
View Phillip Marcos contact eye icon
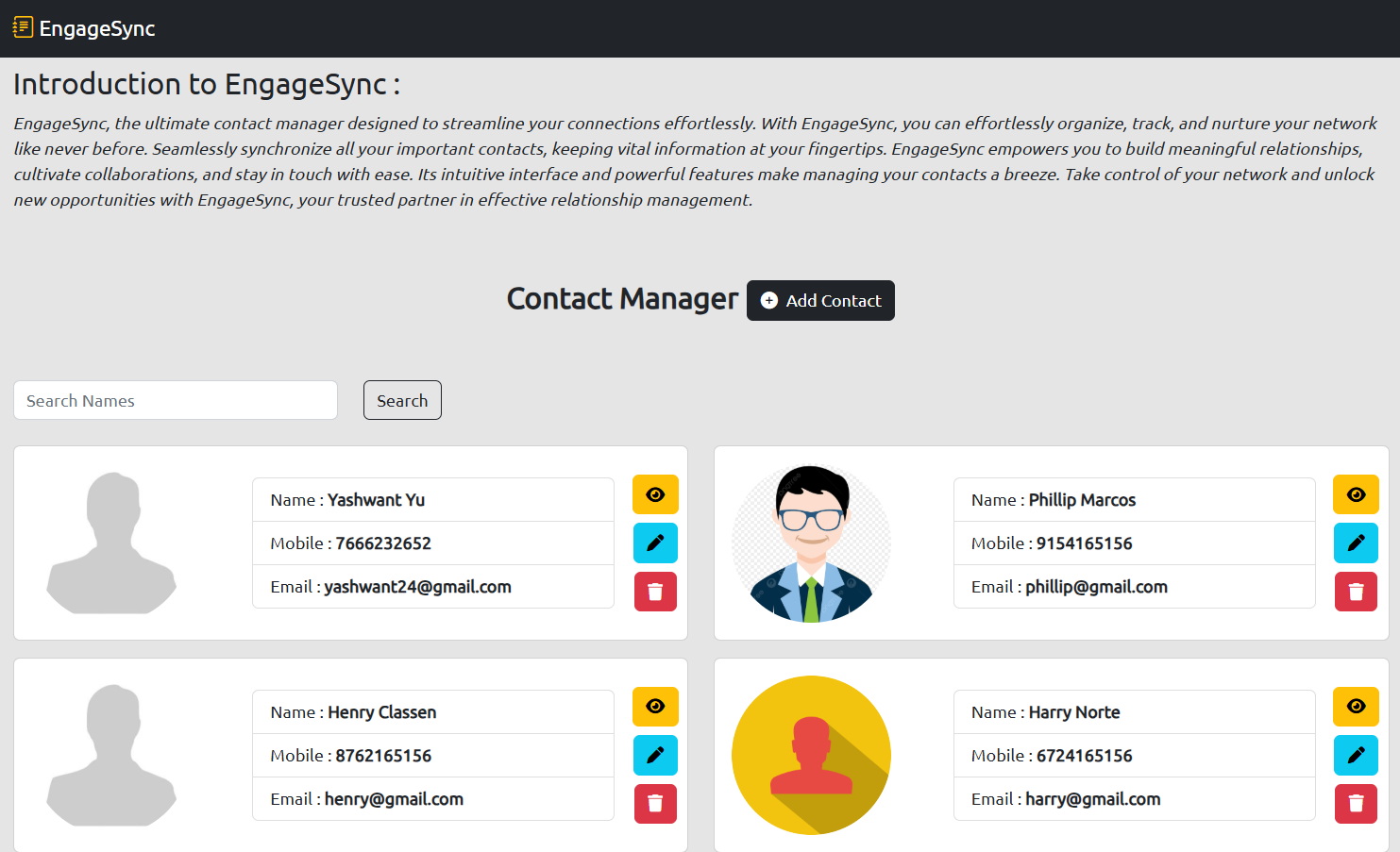[1356, 494]
